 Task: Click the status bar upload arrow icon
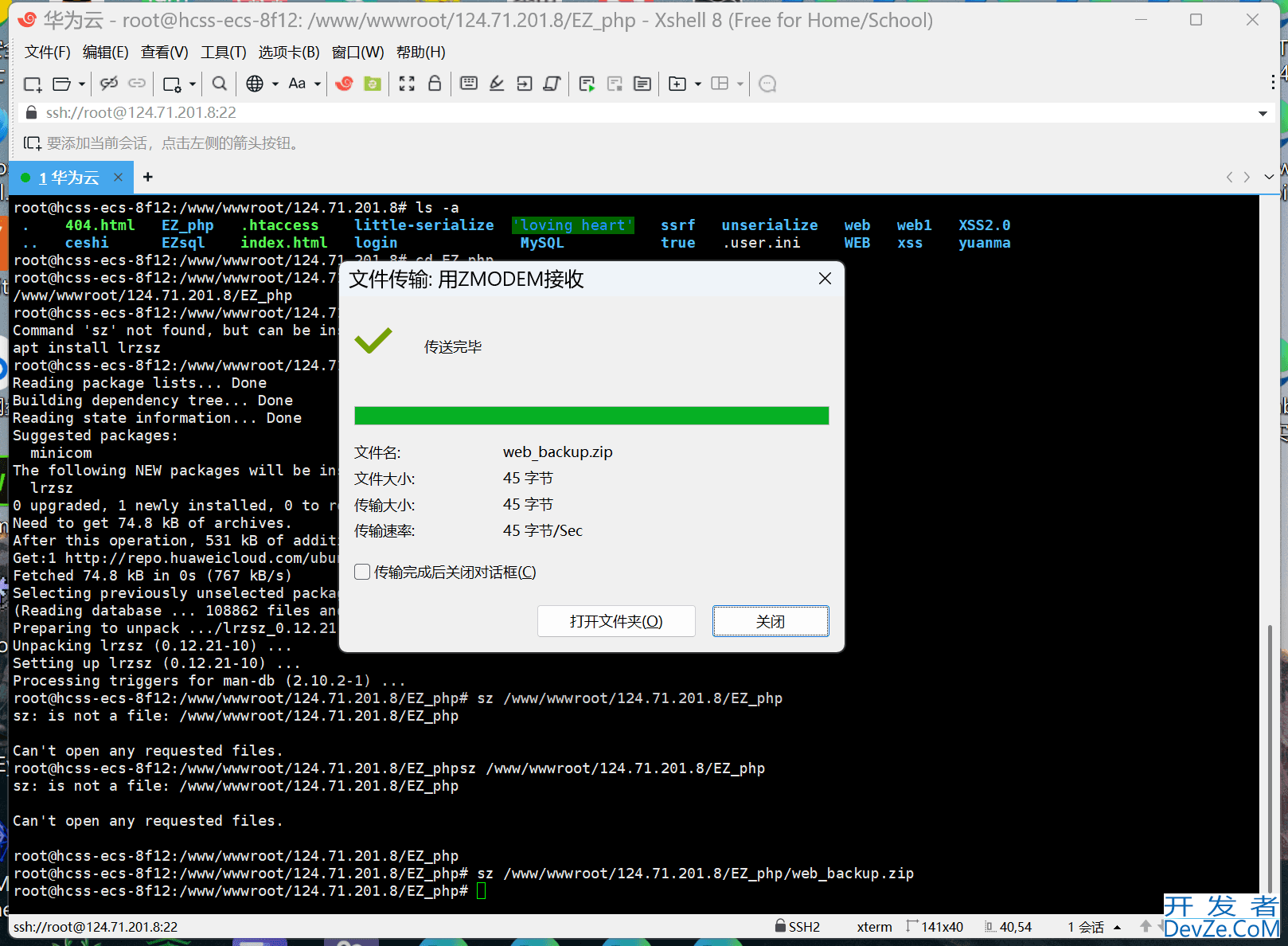1146,926
